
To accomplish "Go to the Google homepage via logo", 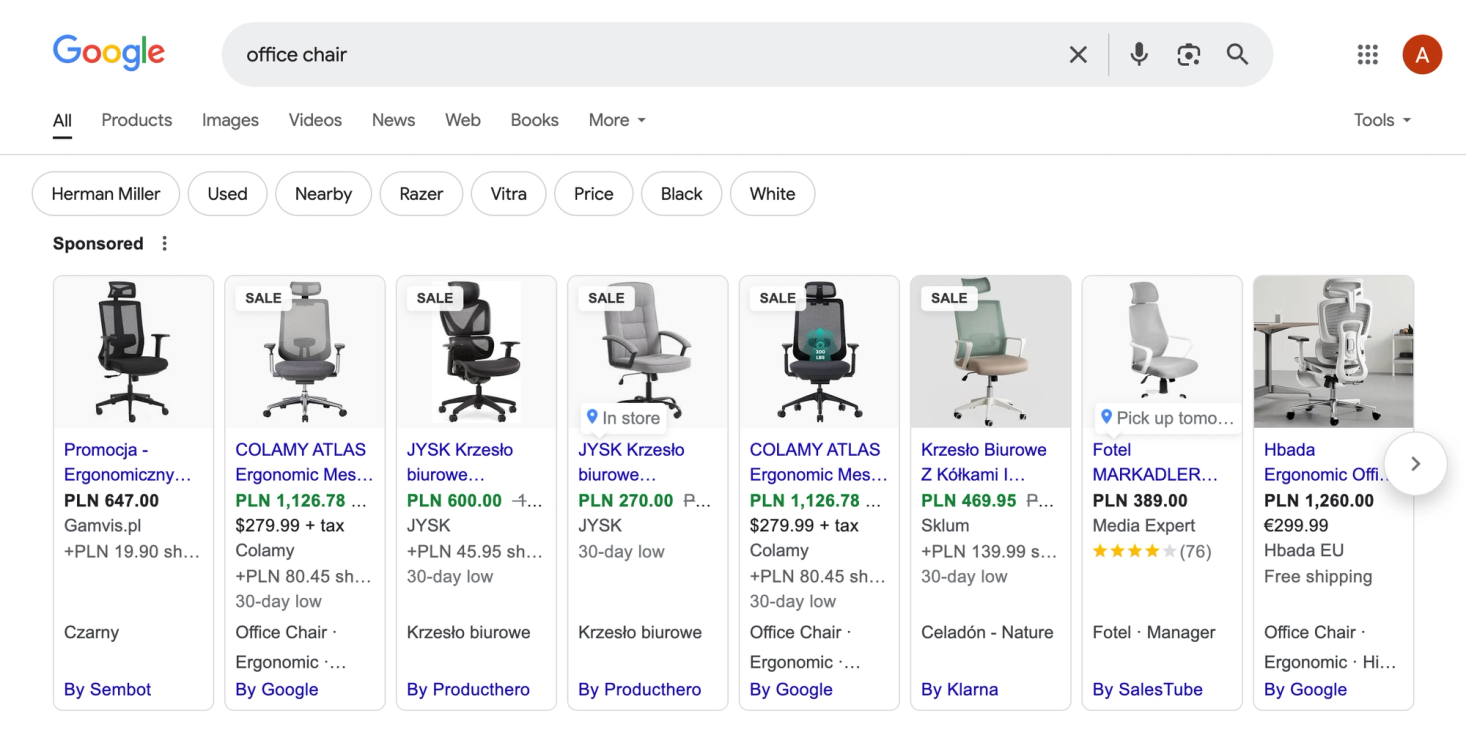I will [108, 53].
